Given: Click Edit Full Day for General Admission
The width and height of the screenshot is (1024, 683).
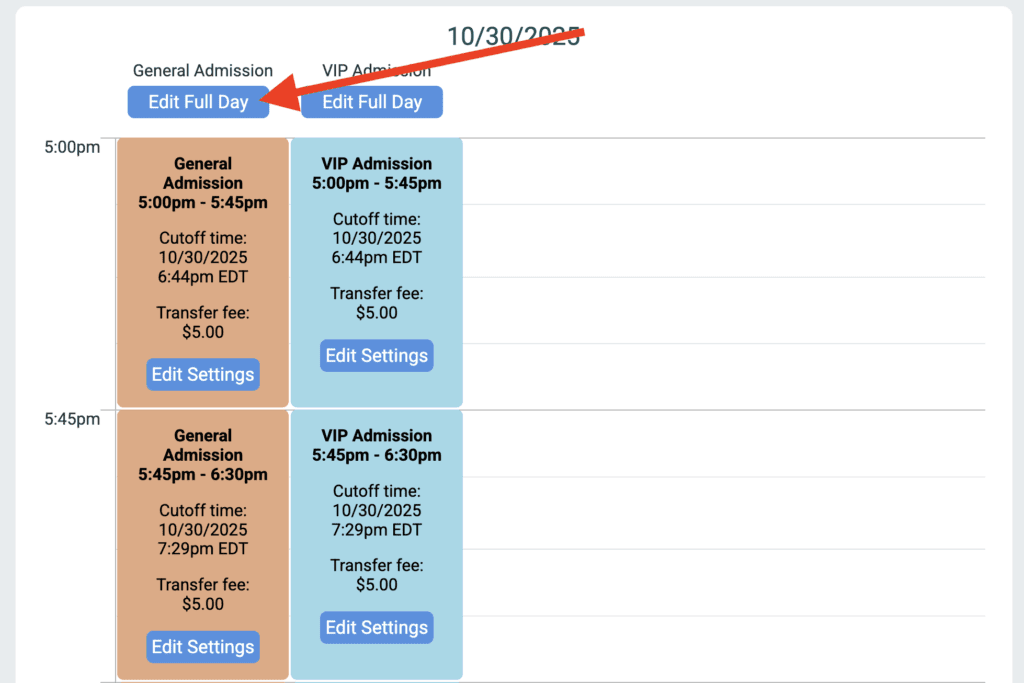Looking at the screenshot, I should [x=198, y=102].
